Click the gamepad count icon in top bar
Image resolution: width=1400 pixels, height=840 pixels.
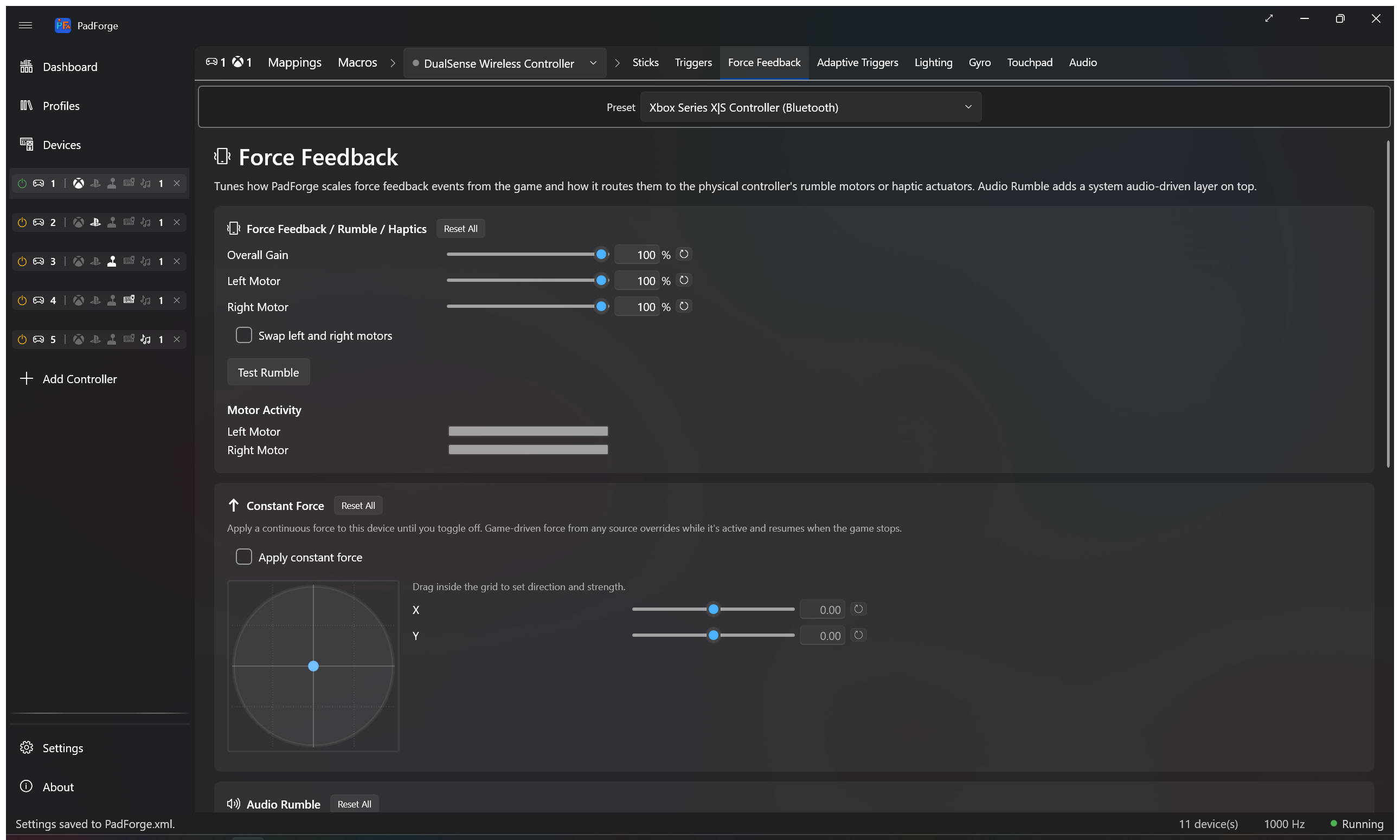[211, 62]
